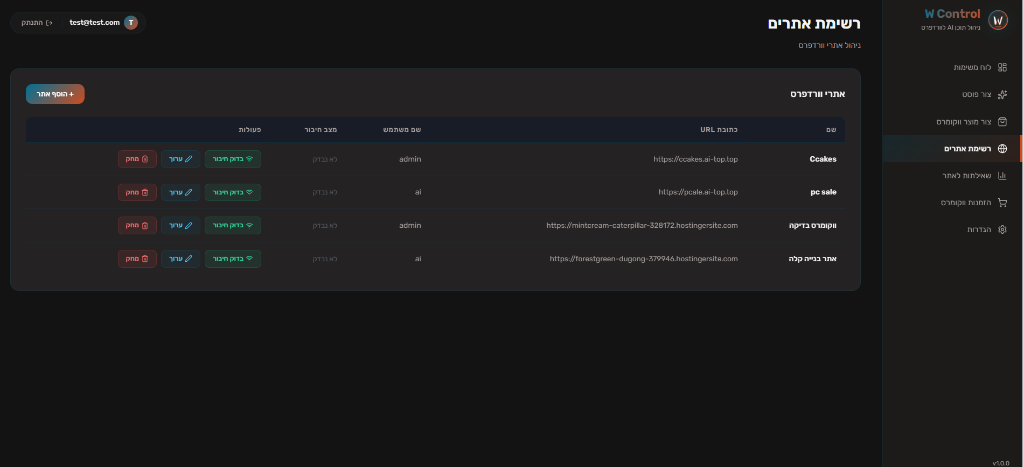1024x467 pixels.
Task: Edit (ערוך) the pc sale site
Action: tap(181, 192)
